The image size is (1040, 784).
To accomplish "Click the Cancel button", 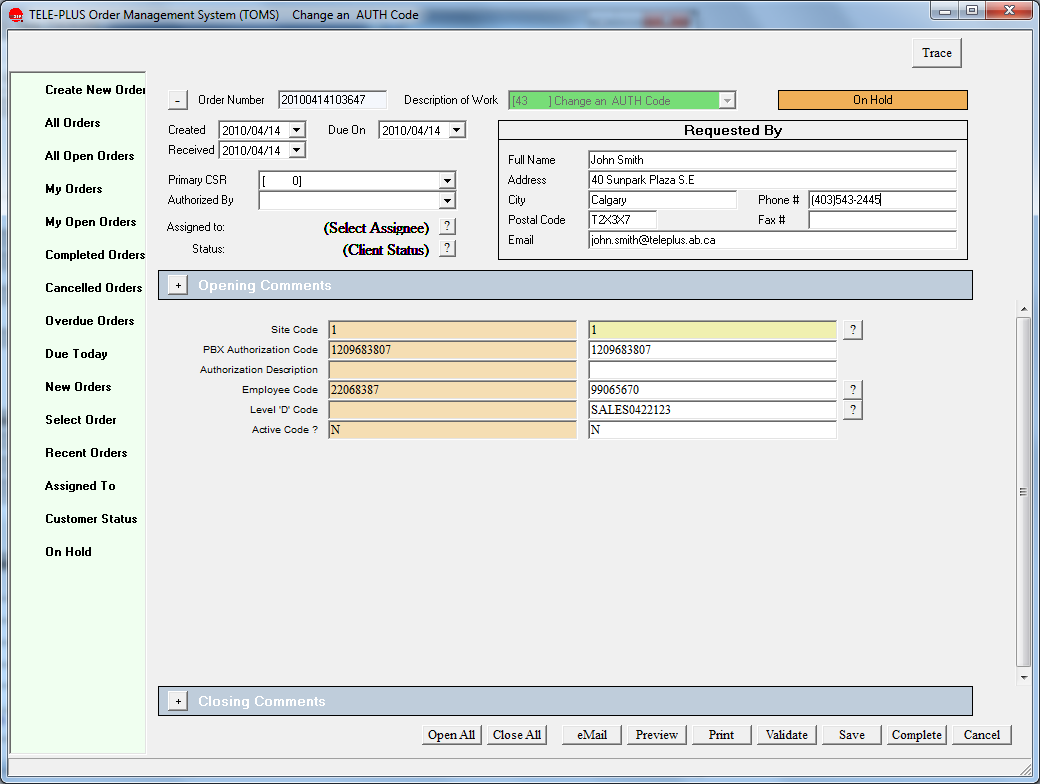I will coord(982,735).
